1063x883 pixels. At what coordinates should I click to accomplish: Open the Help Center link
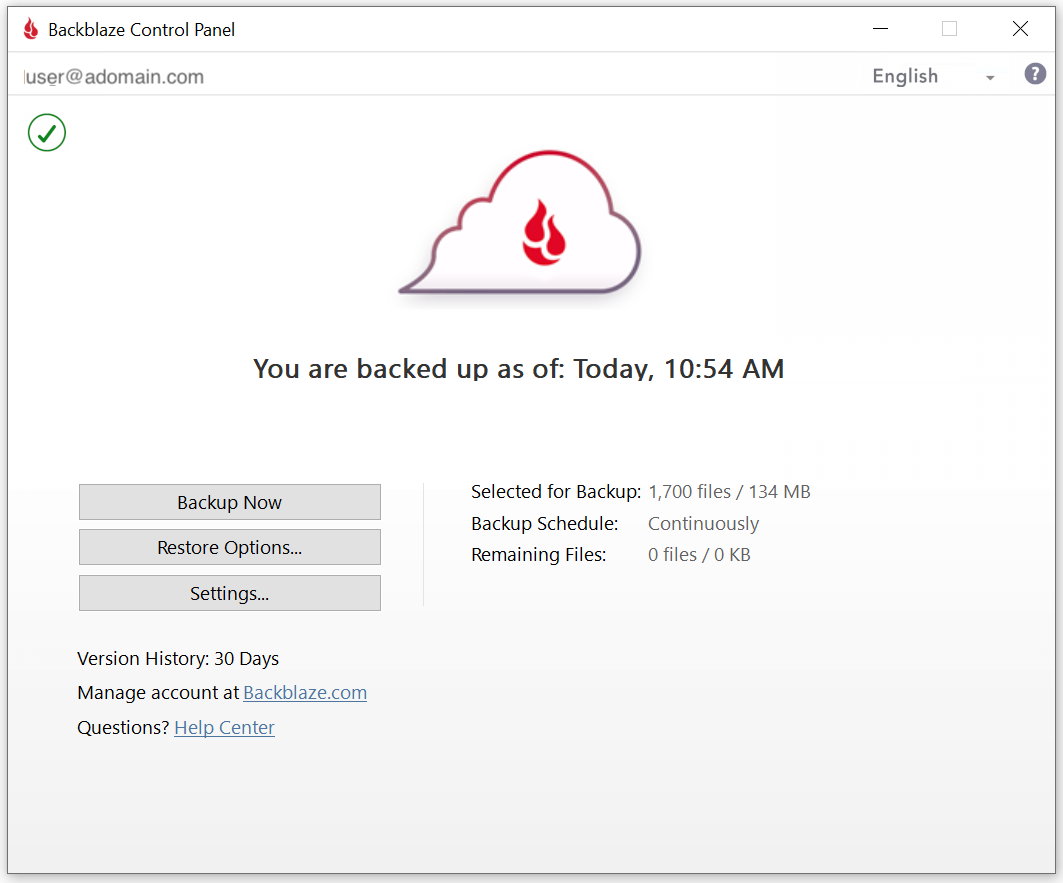point(224,728)
